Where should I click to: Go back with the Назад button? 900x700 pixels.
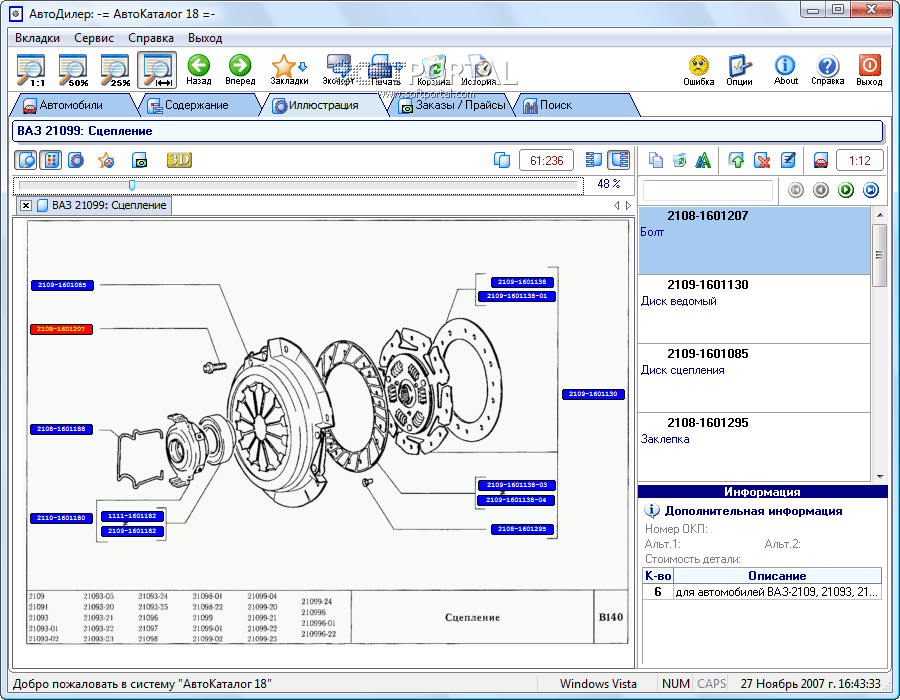pos(199,68)
